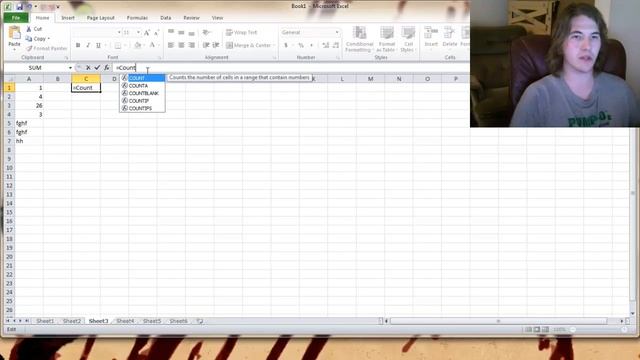Toggle Wrap Text
Viewport: 640px width, 360px height.
242,32
